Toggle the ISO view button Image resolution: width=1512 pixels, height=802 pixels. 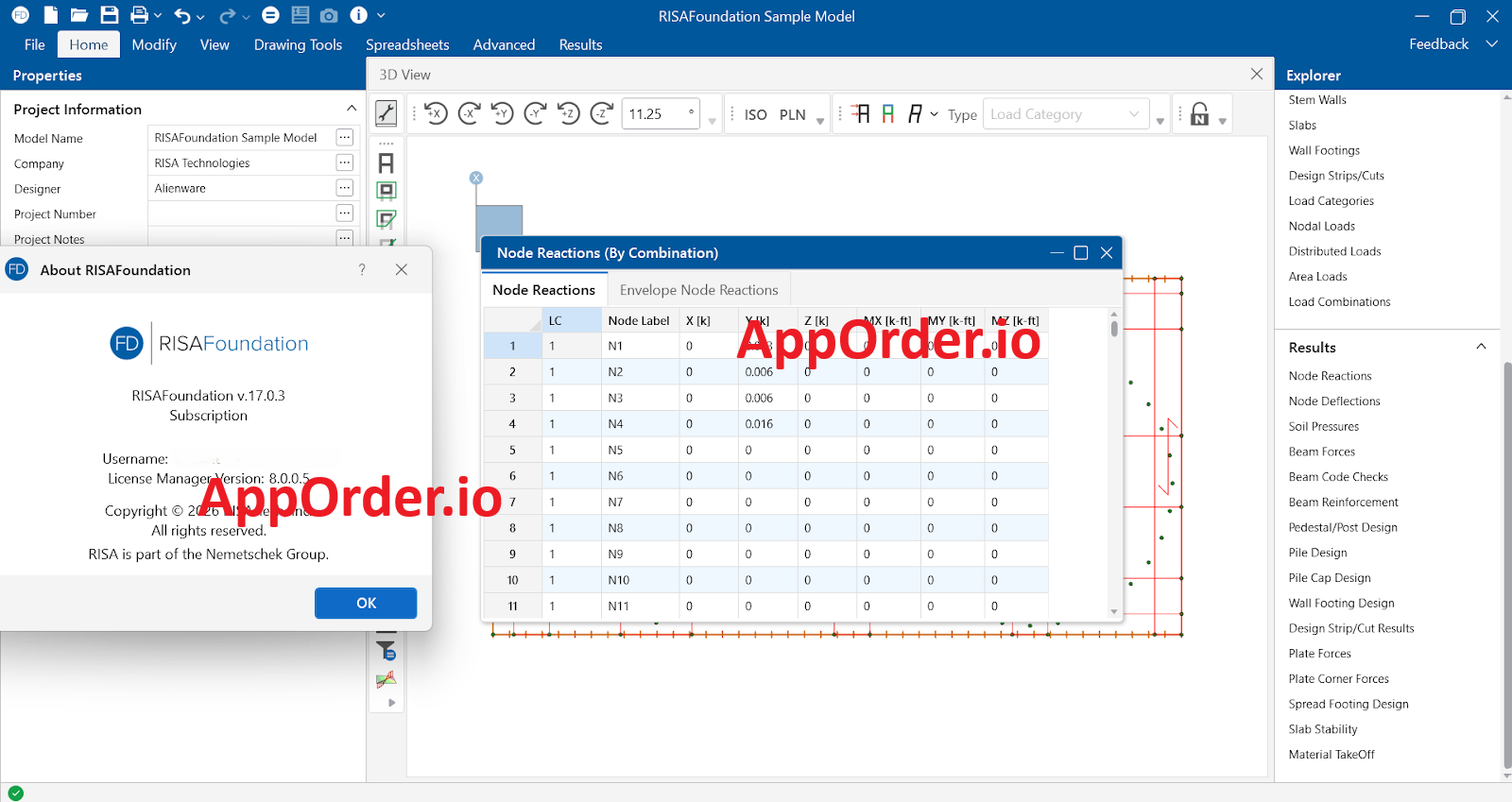755,114
